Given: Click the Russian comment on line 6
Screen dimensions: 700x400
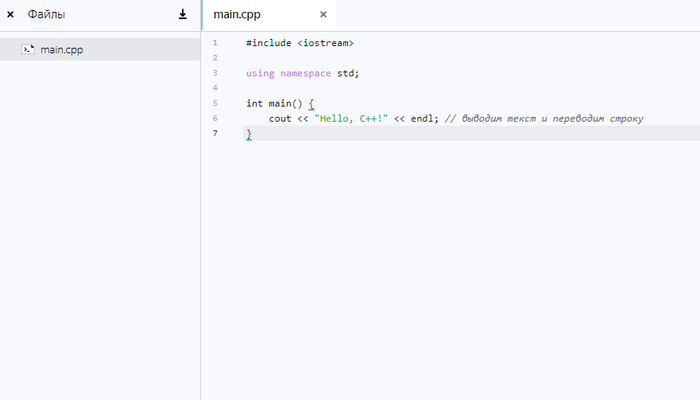Looking at the screenshot, I should (544, 118).
